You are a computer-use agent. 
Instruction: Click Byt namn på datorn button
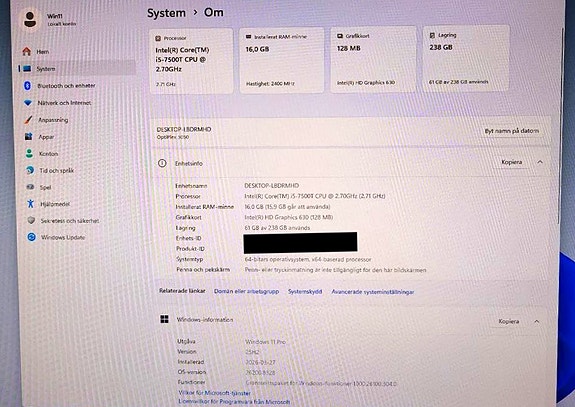(x=512, y=131)
